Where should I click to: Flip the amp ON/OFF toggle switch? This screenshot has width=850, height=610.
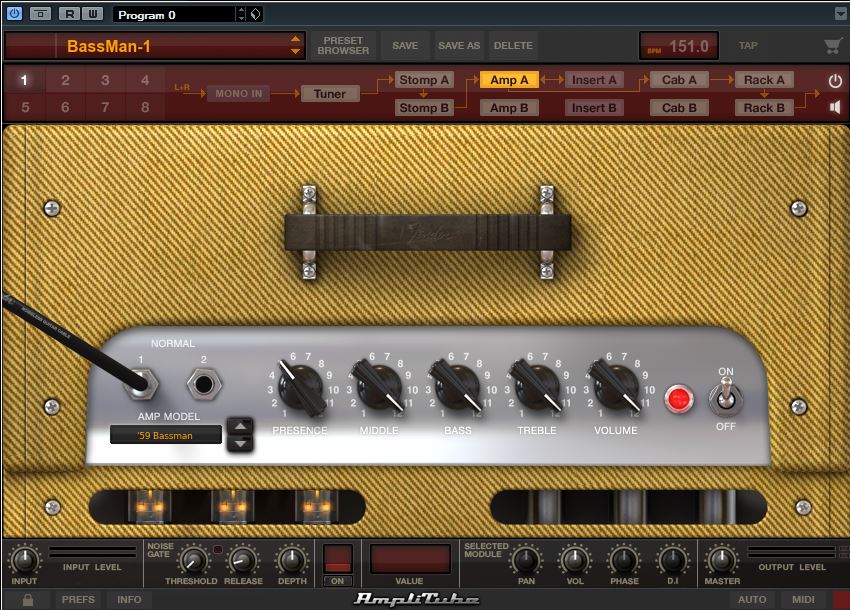point(725,400)
